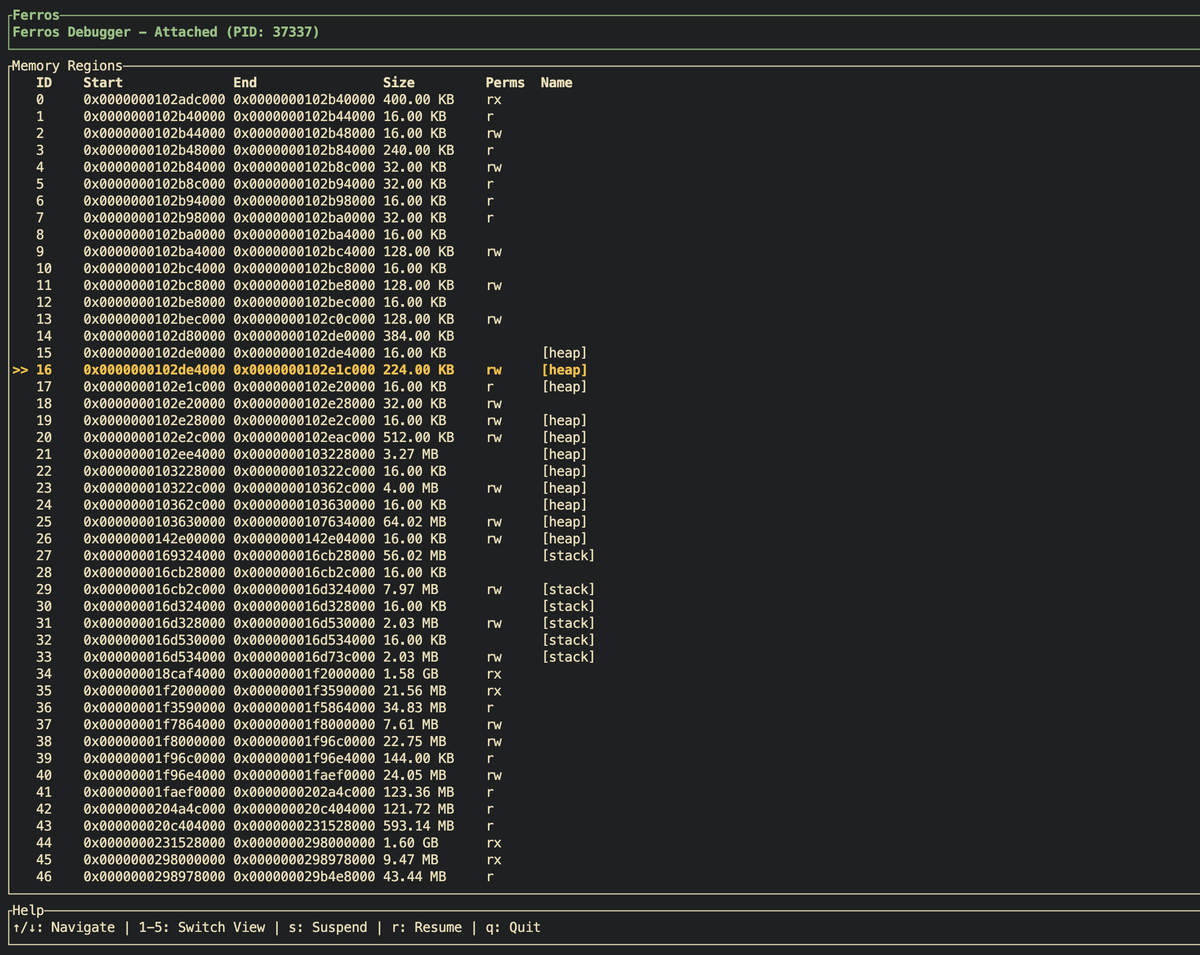Click the '384.00 KB' size in row 14
1200x955 pixels.
pos(419,336)
